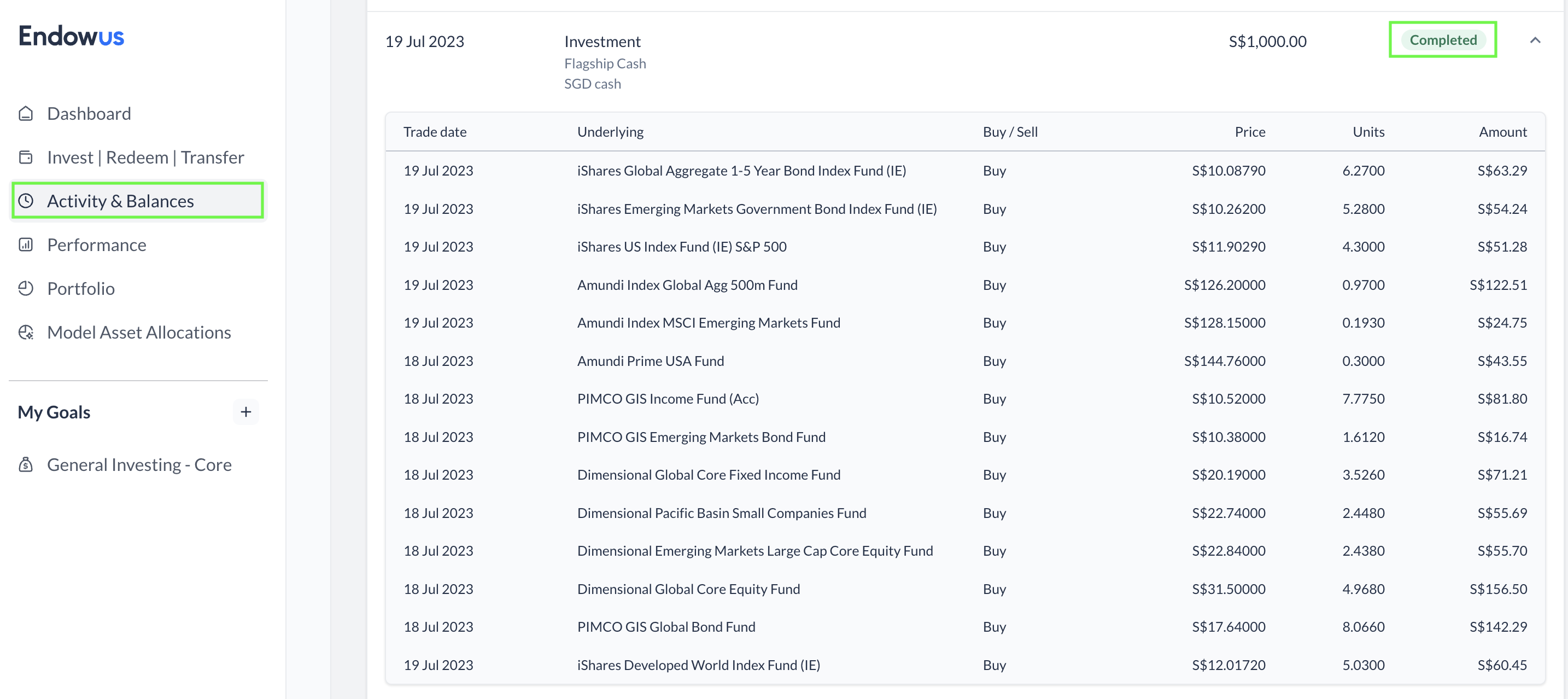The height and width of the screenshot is (699, 1568).
Task: Click price S$126.20000 for Amundi Global Agg
Action: pos(1224,285)
